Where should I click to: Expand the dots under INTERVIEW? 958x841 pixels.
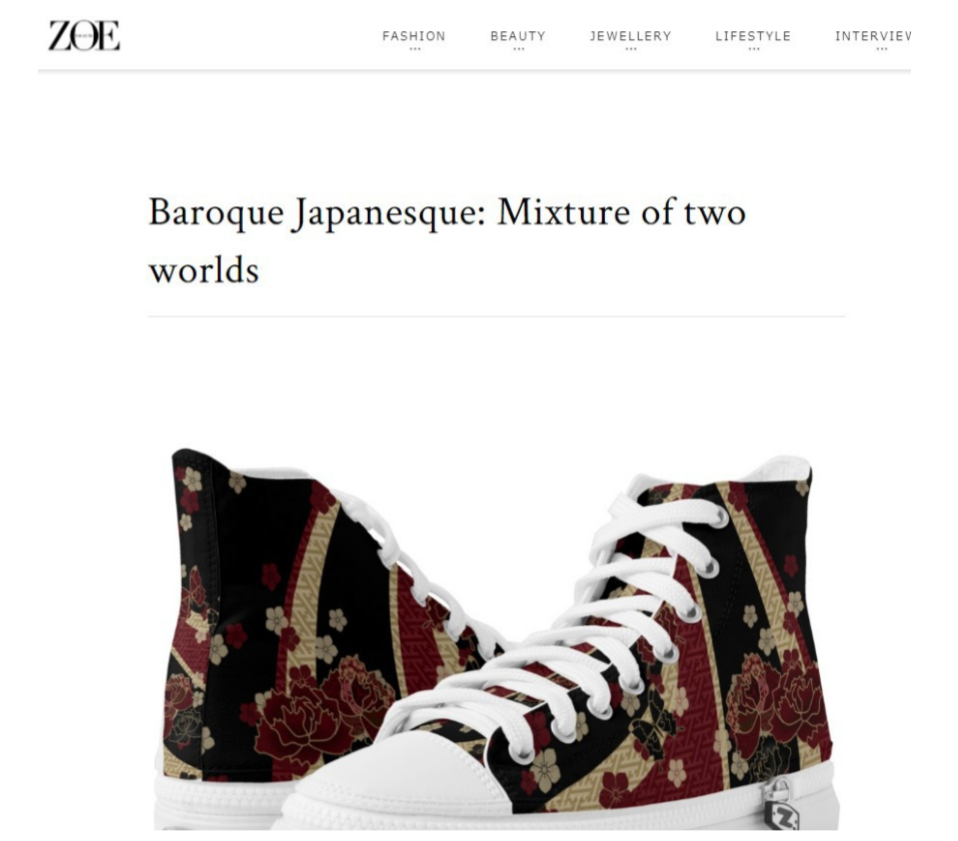click(882, 49)
